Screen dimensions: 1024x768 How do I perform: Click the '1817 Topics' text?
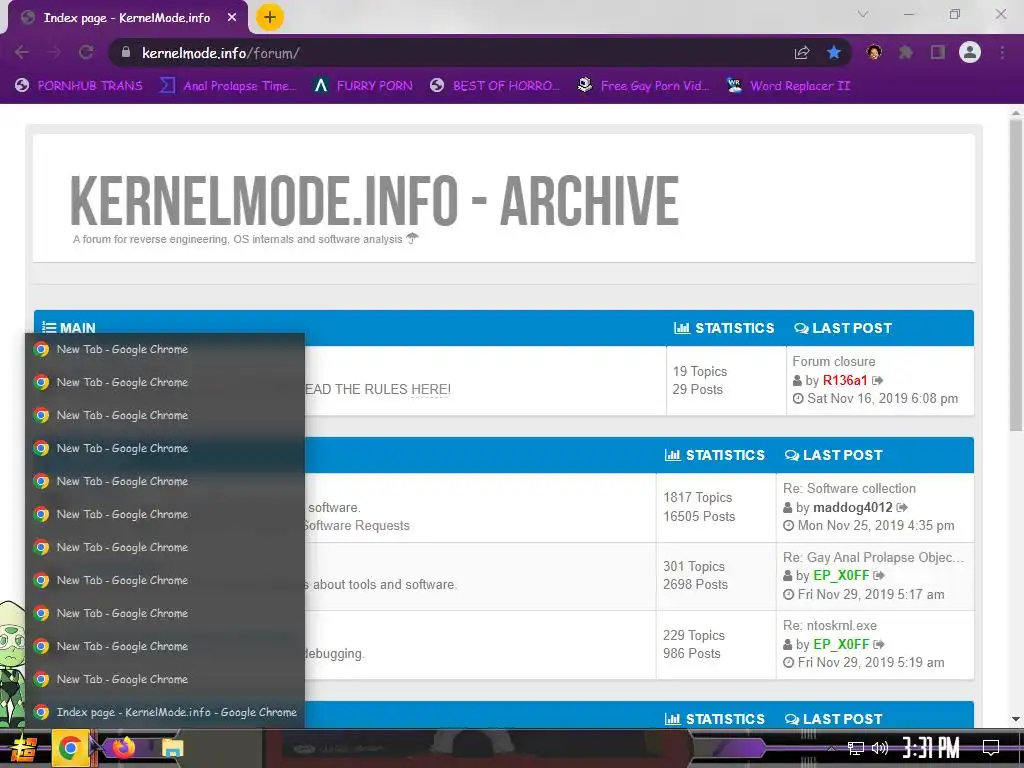(697, 498)
